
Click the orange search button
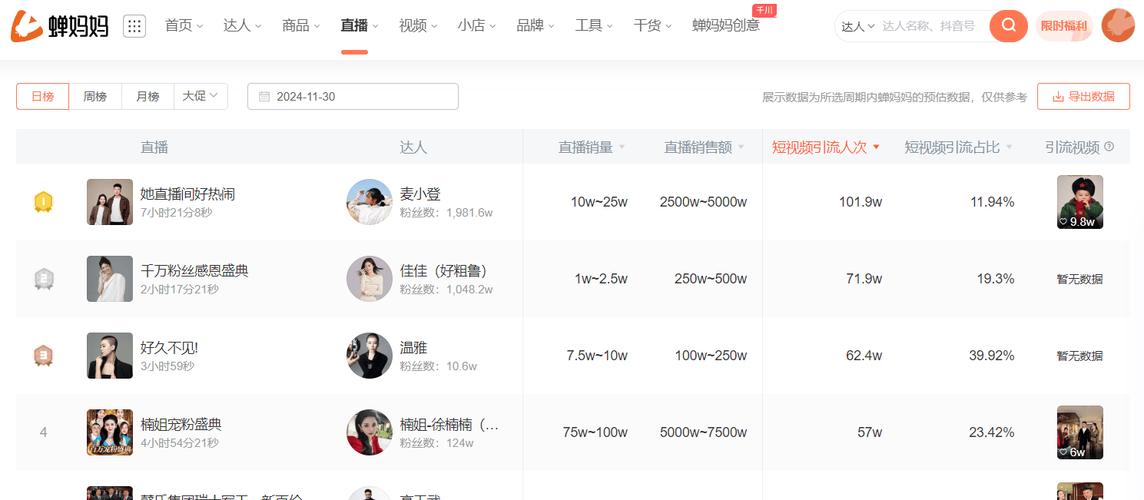1008,26
